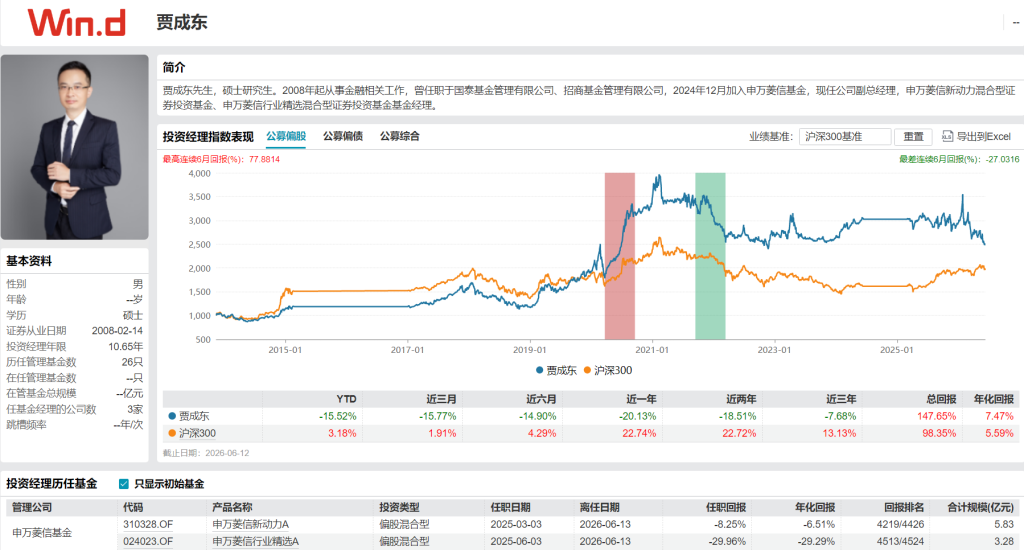Click 导出到Excel link
The image size is (1024, 550).
[984, 137]
